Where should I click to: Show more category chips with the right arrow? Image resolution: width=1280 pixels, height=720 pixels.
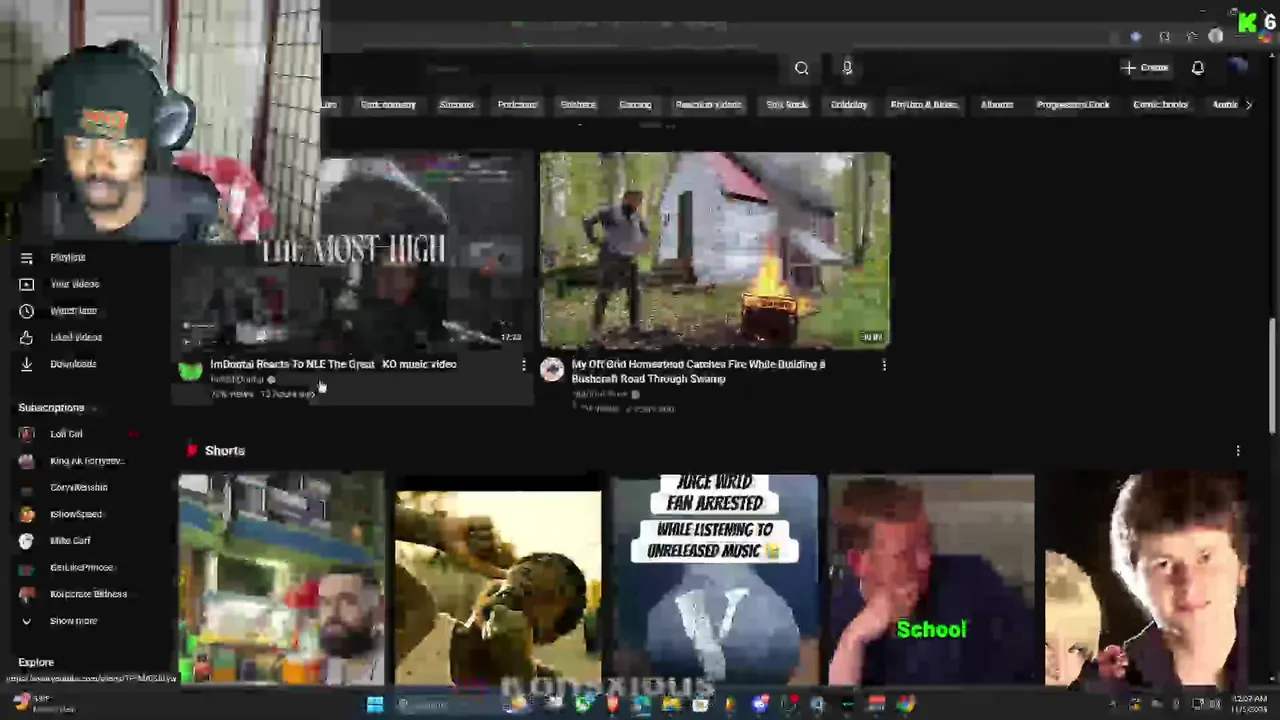click(1248, 104)
